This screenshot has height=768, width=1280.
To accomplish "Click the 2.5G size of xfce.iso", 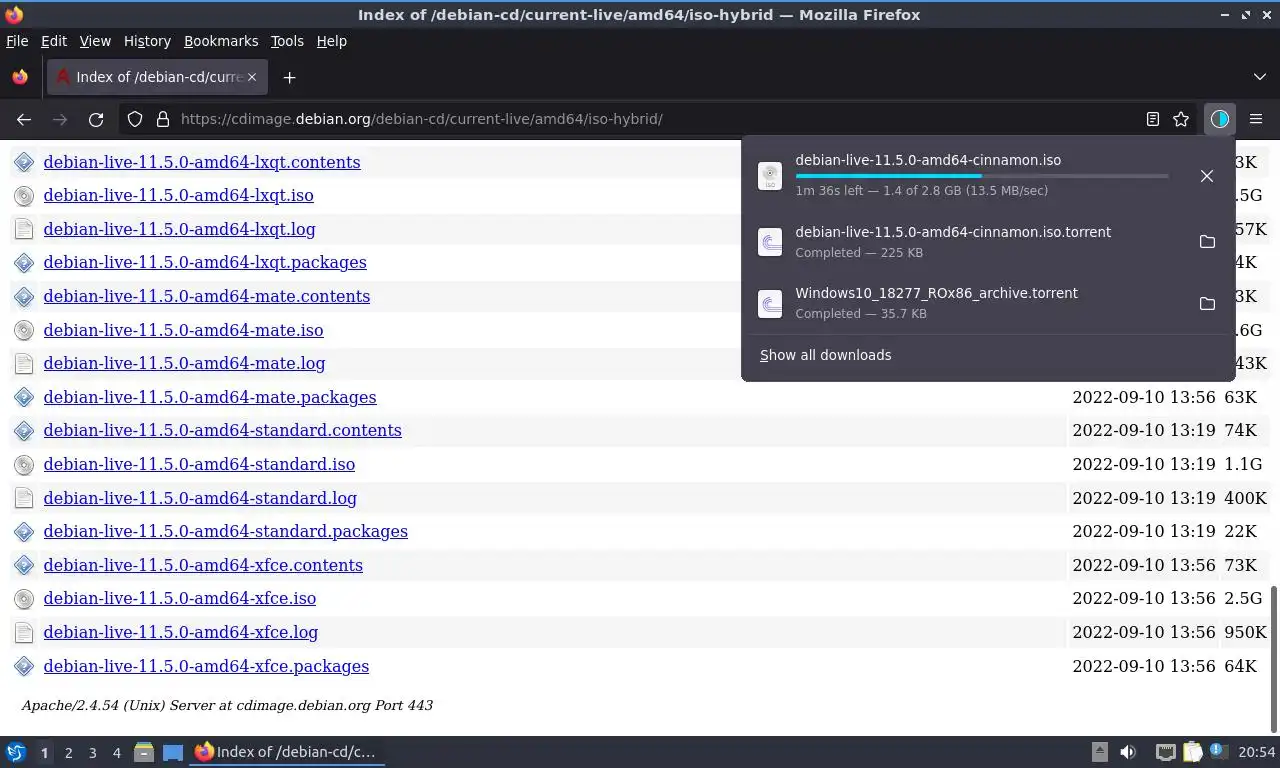I will [x=1244, y=599].
